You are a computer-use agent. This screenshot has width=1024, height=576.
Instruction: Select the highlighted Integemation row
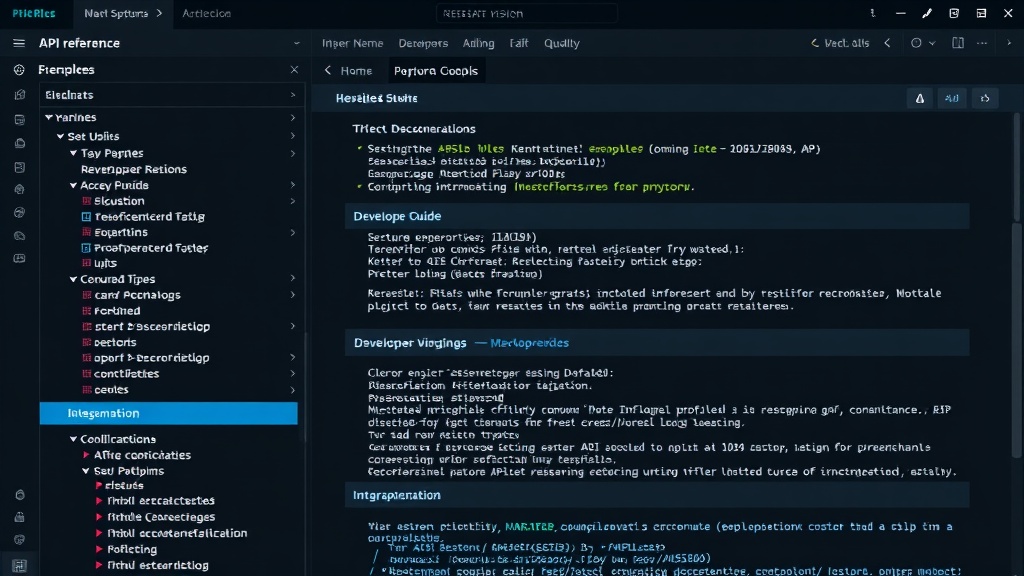[x=168, y=413]
